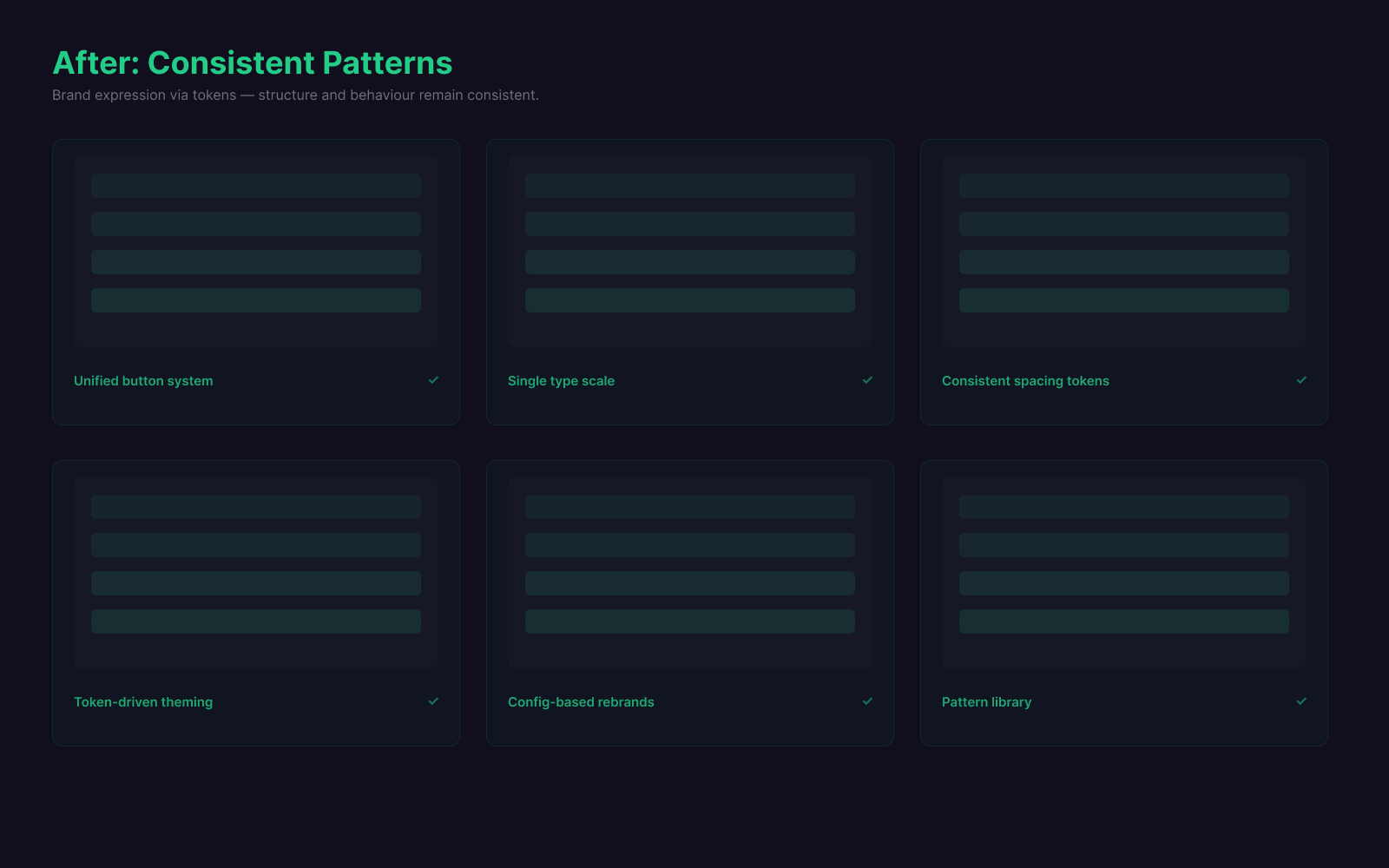The image size is (1389, 868).
Task: Select the Unified button system label
Action: [143, 381]
